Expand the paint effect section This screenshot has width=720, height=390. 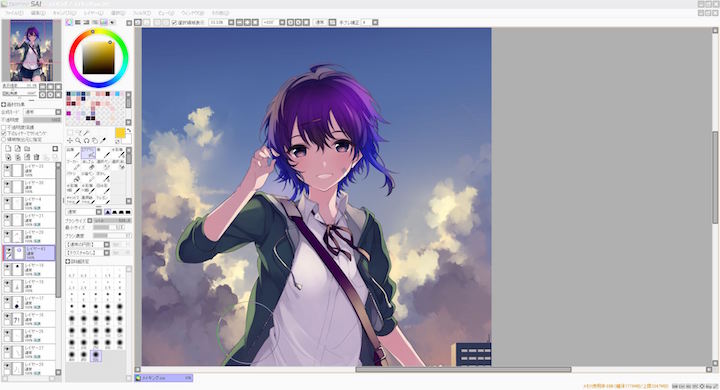click(4, 104)
